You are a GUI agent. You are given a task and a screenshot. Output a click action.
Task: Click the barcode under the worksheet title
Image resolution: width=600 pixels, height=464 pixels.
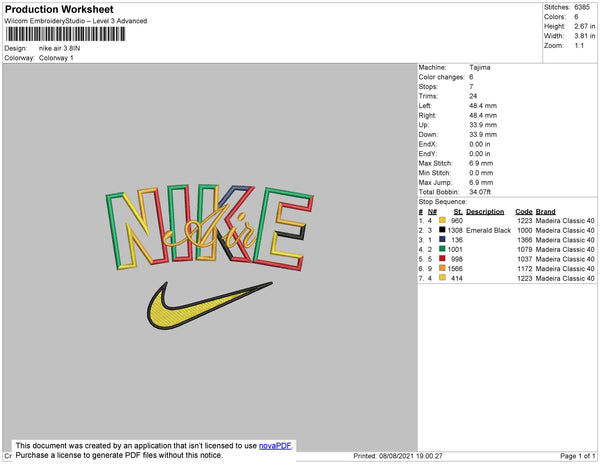click(65, 34)
